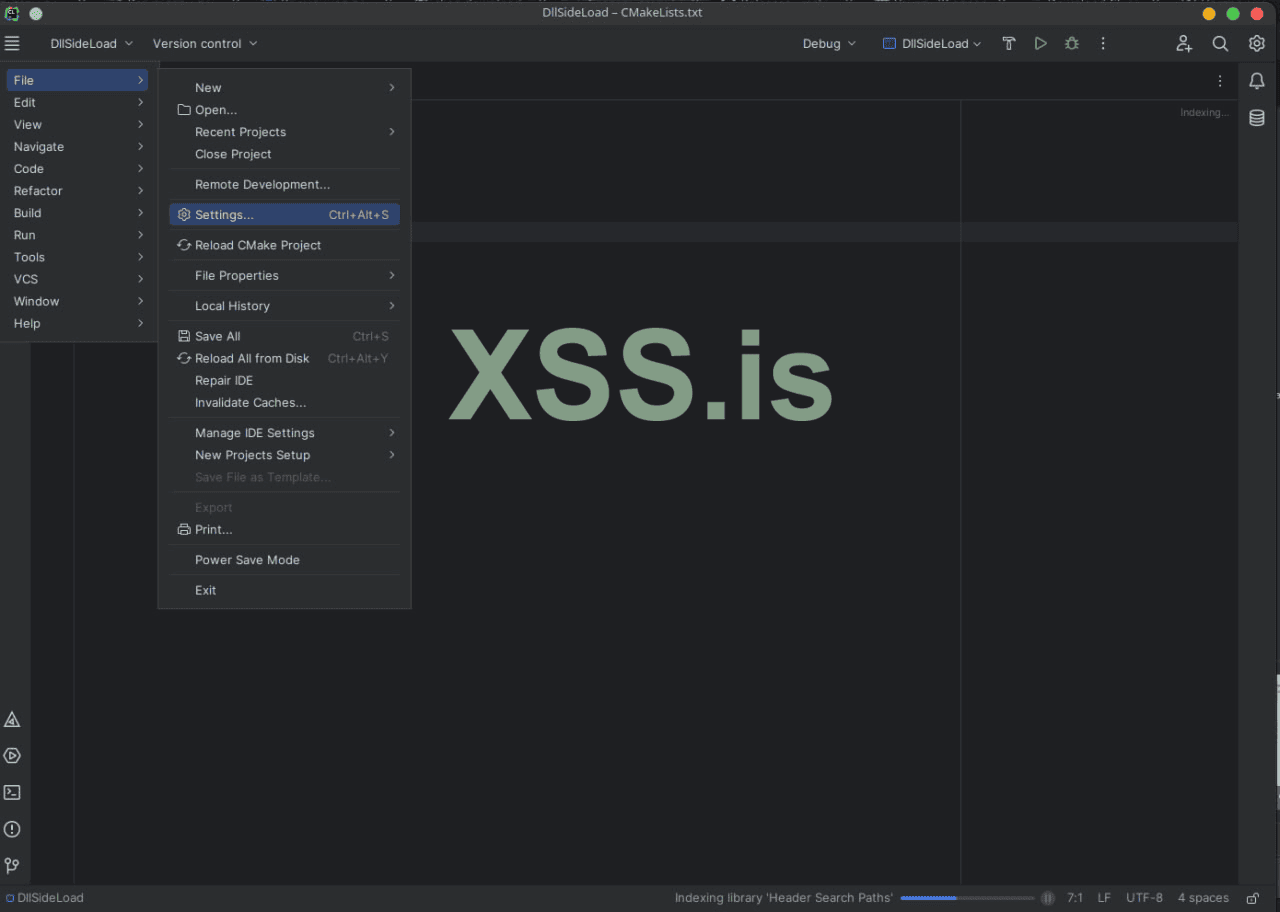Screen dimensions: 1280x912
Task: Click the indexing progress bar
Action: pyautogui.click(x=966, y=898)
